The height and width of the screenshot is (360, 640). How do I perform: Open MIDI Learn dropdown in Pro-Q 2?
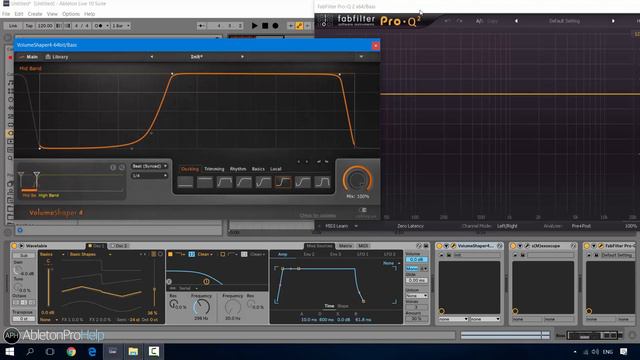(341, 226)
